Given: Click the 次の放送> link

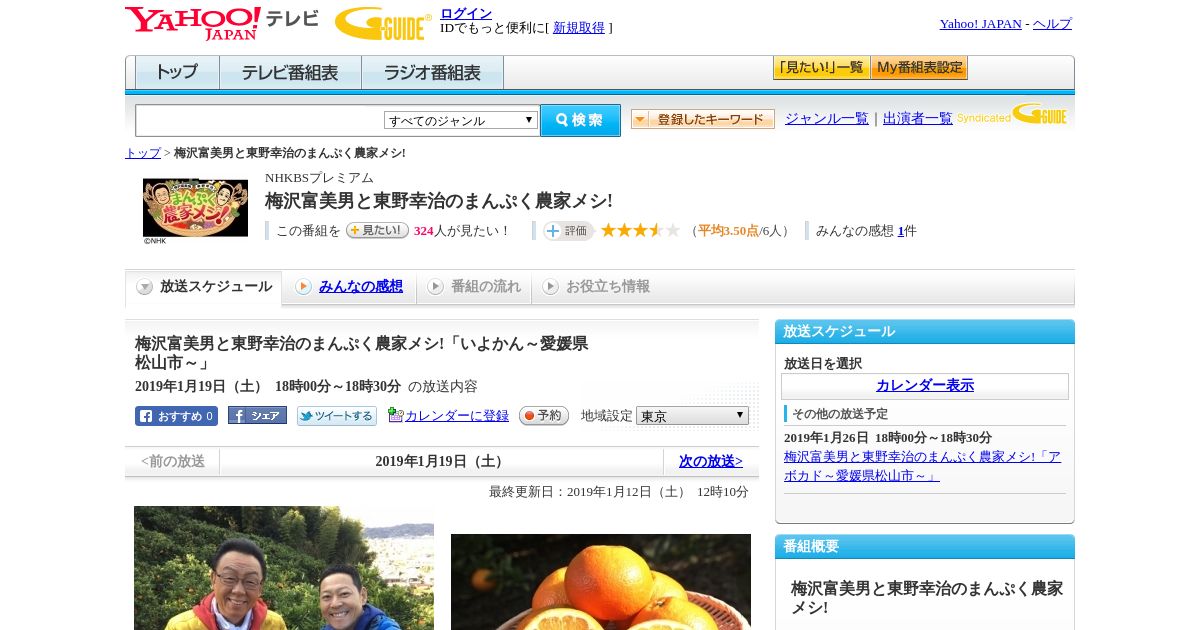Looking at the screenshot, I should coord(711,461).
